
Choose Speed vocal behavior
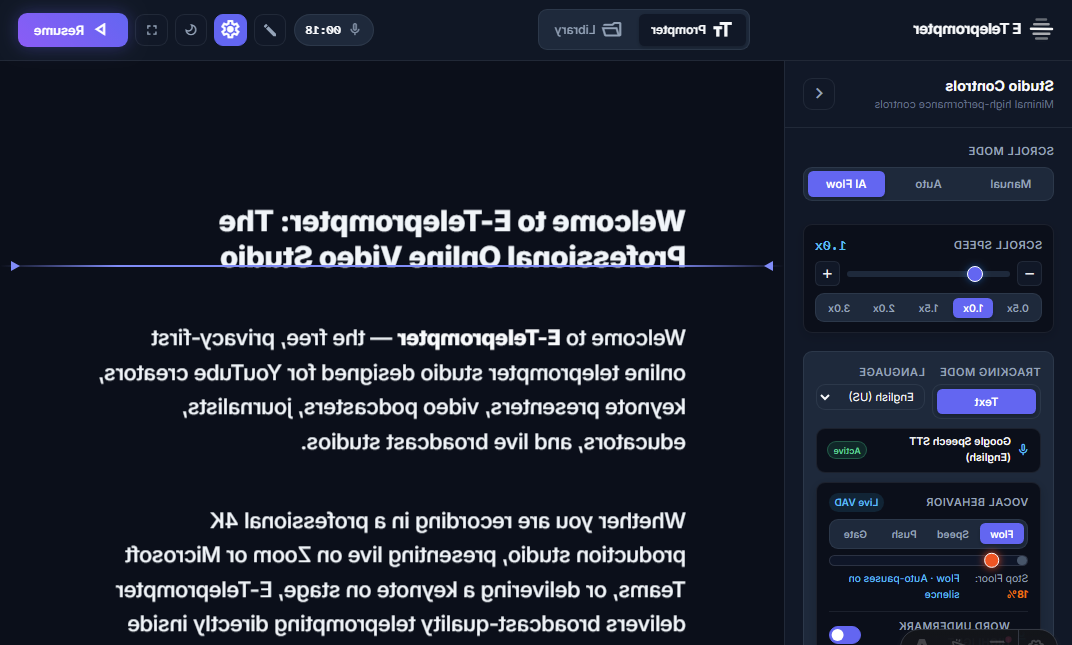[952, 534]
